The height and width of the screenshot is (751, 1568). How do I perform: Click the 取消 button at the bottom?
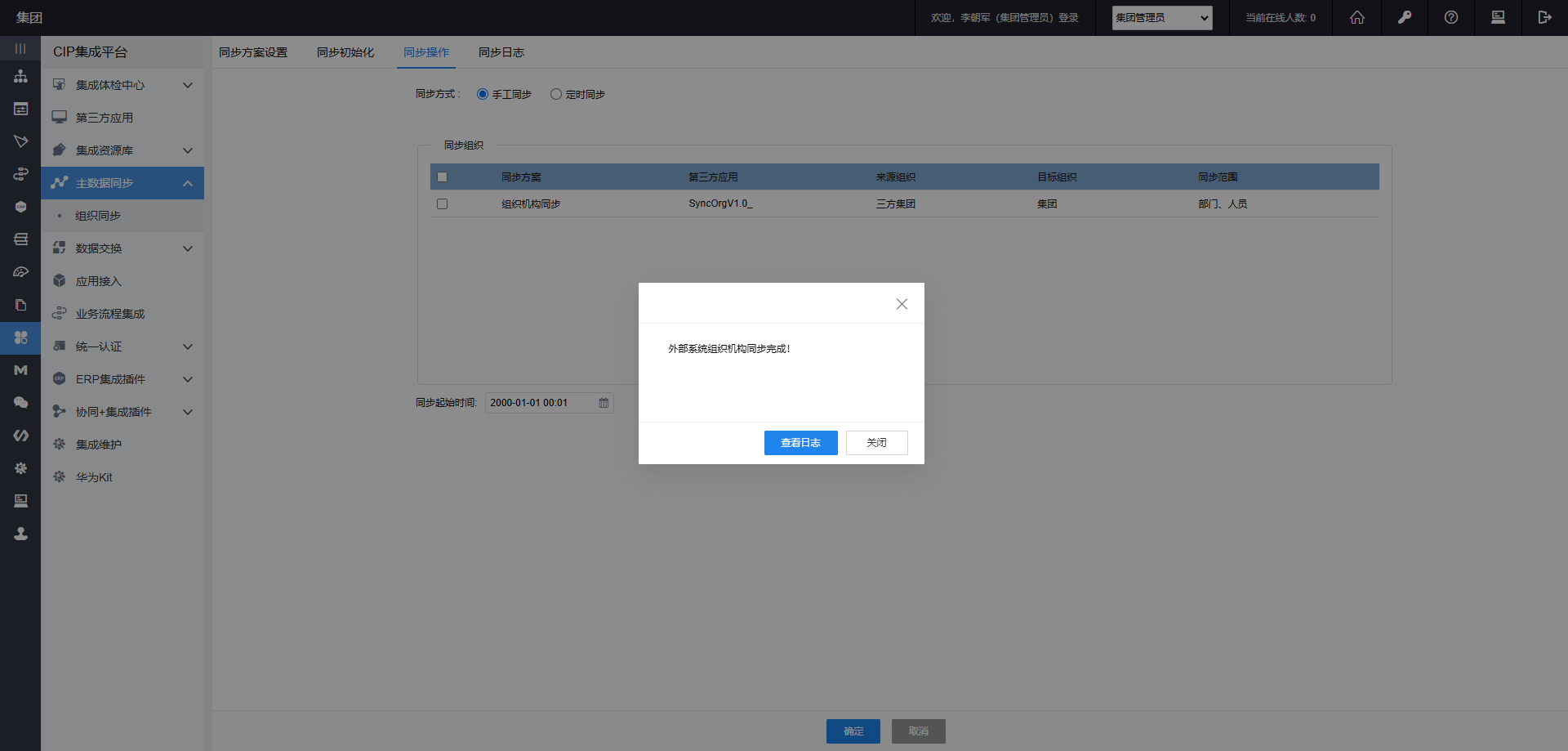point(918,731)
